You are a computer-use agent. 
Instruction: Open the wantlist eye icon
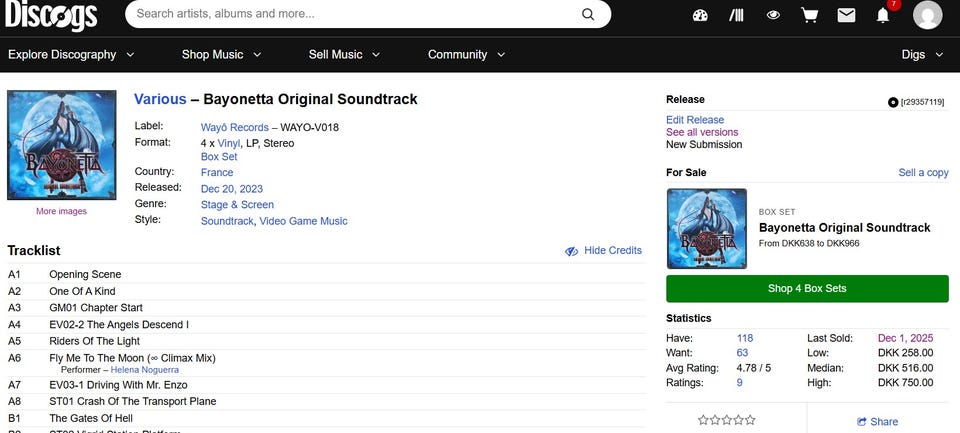tap(773, 15)
